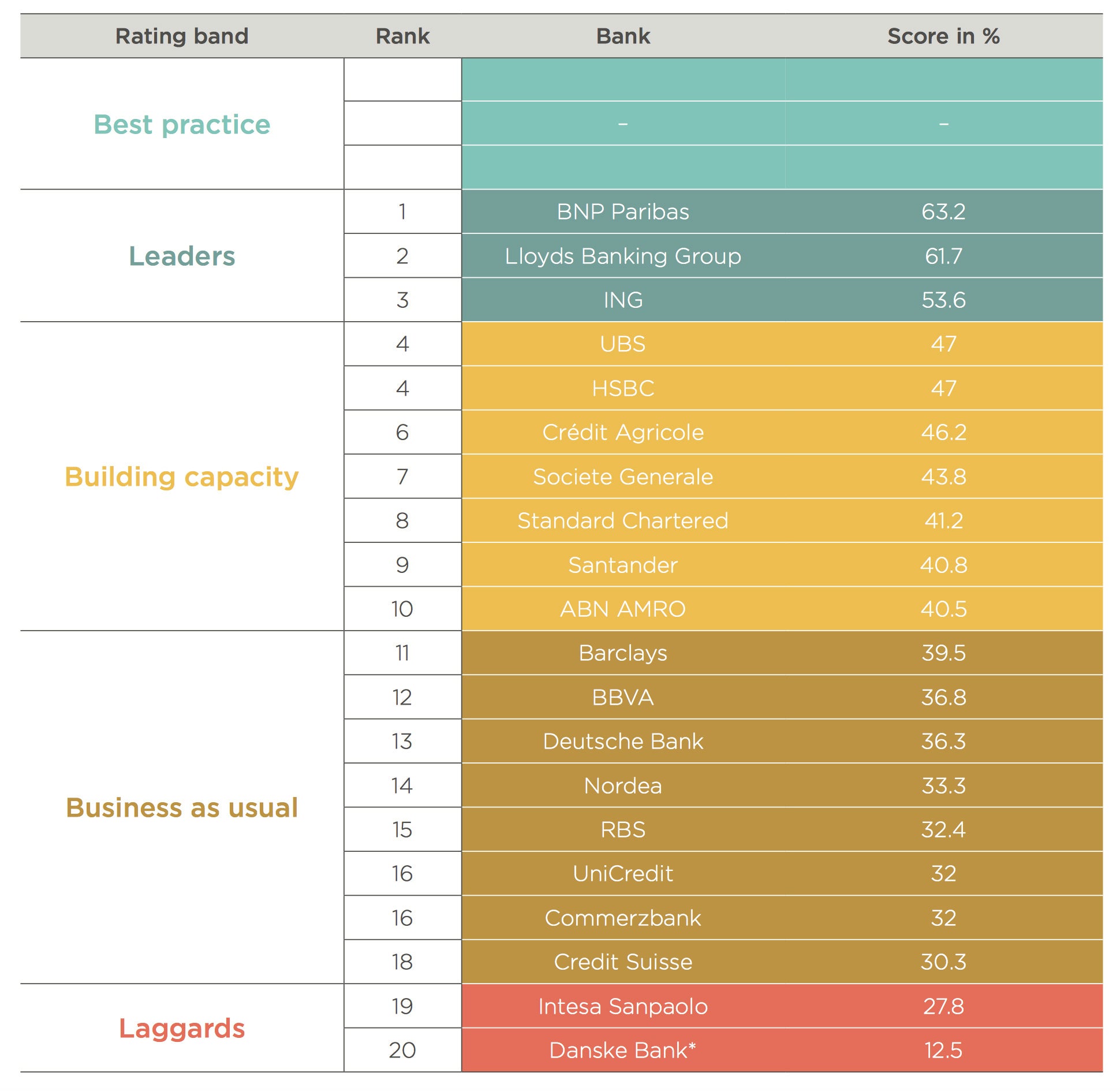Click the Business as usual label
This screenshot has height=1091, width=1120.
tap(182, 807)
